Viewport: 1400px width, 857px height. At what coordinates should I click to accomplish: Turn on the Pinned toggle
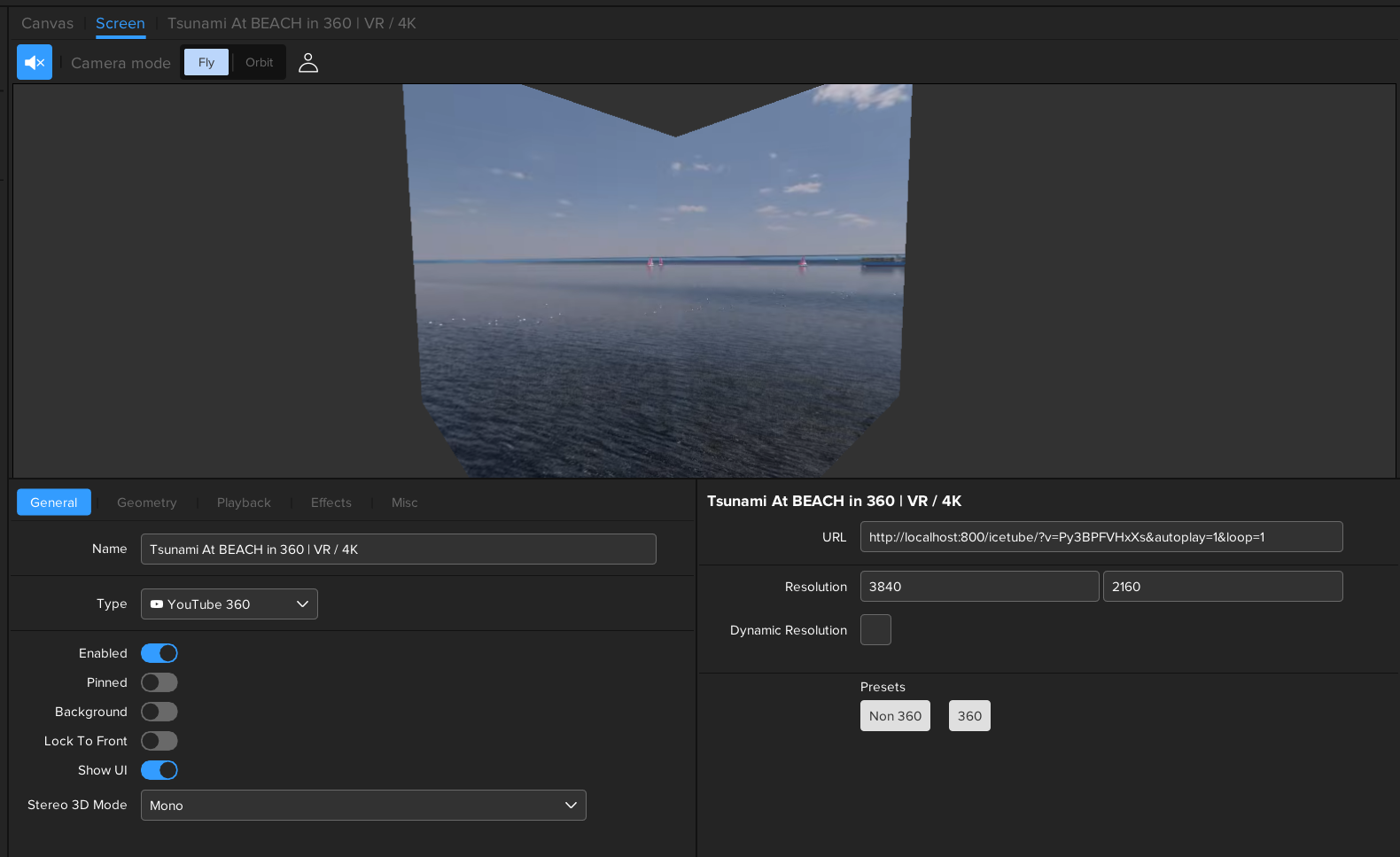(159, 682)
